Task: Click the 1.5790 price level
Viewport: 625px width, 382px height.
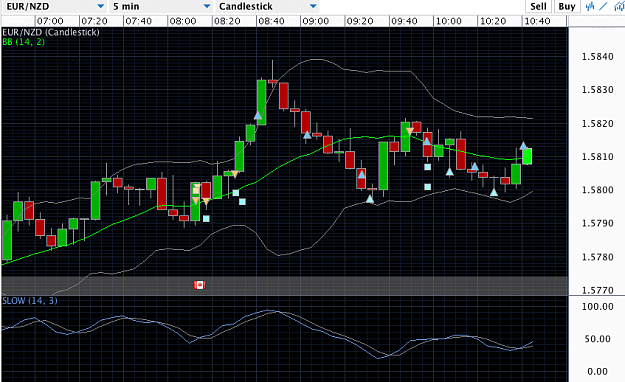Action: tap(597, 223)
